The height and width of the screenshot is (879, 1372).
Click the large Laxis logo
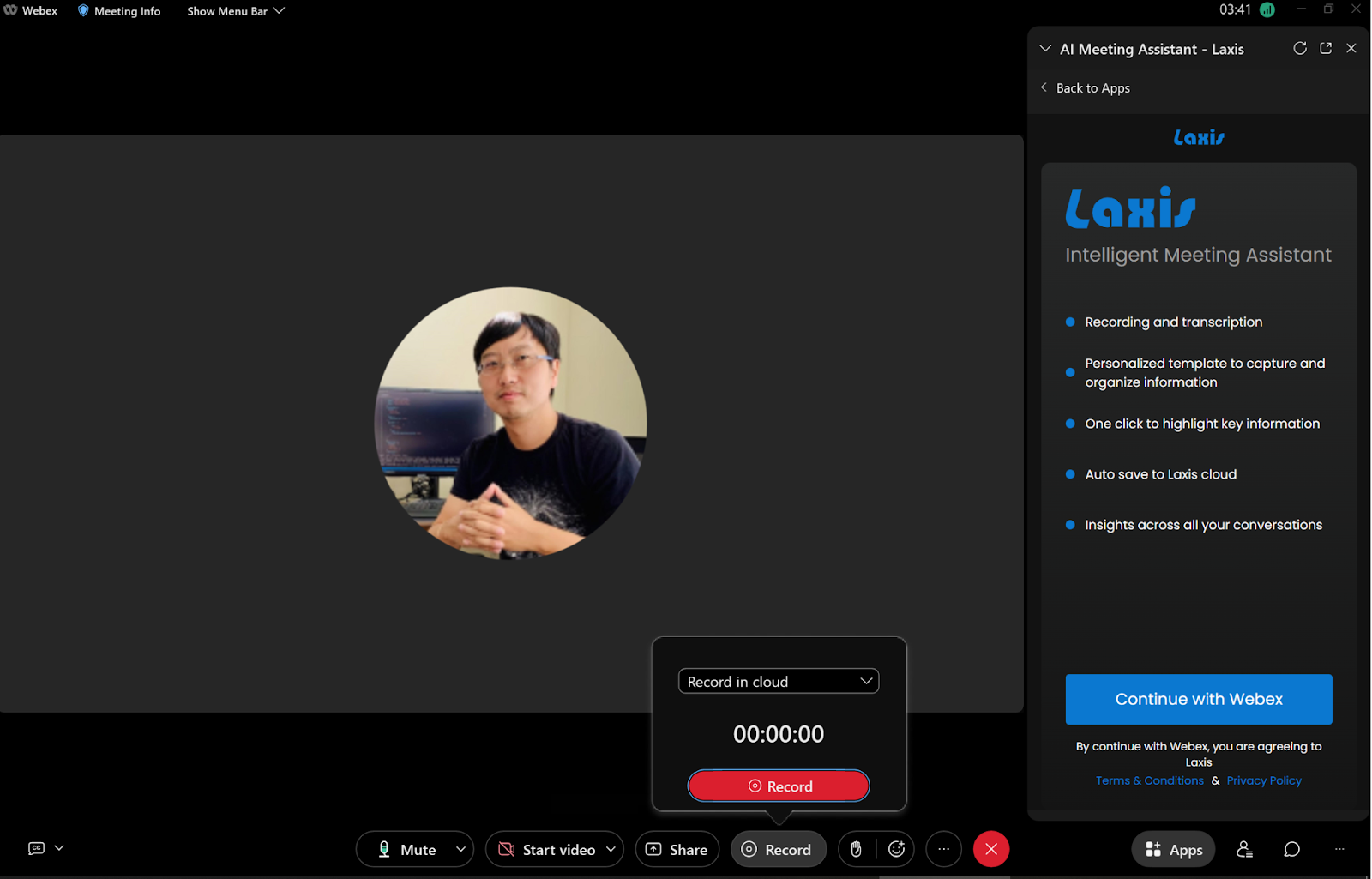1131,208
